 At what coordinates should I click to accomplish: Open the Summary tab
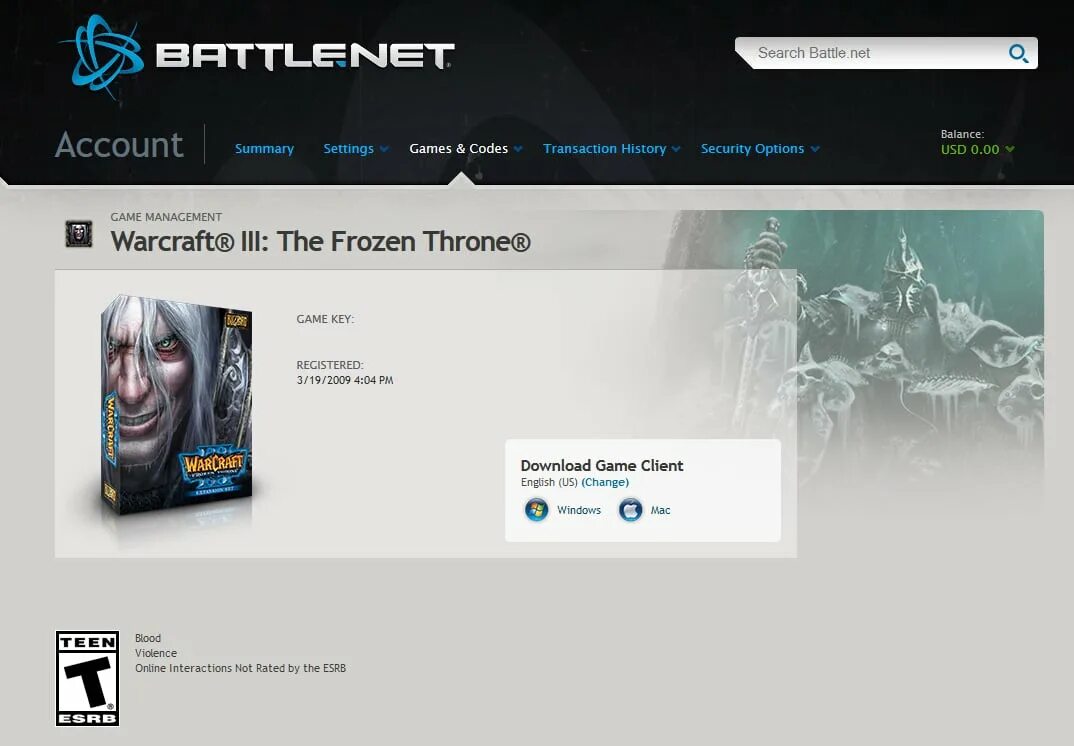click(264, 149)
